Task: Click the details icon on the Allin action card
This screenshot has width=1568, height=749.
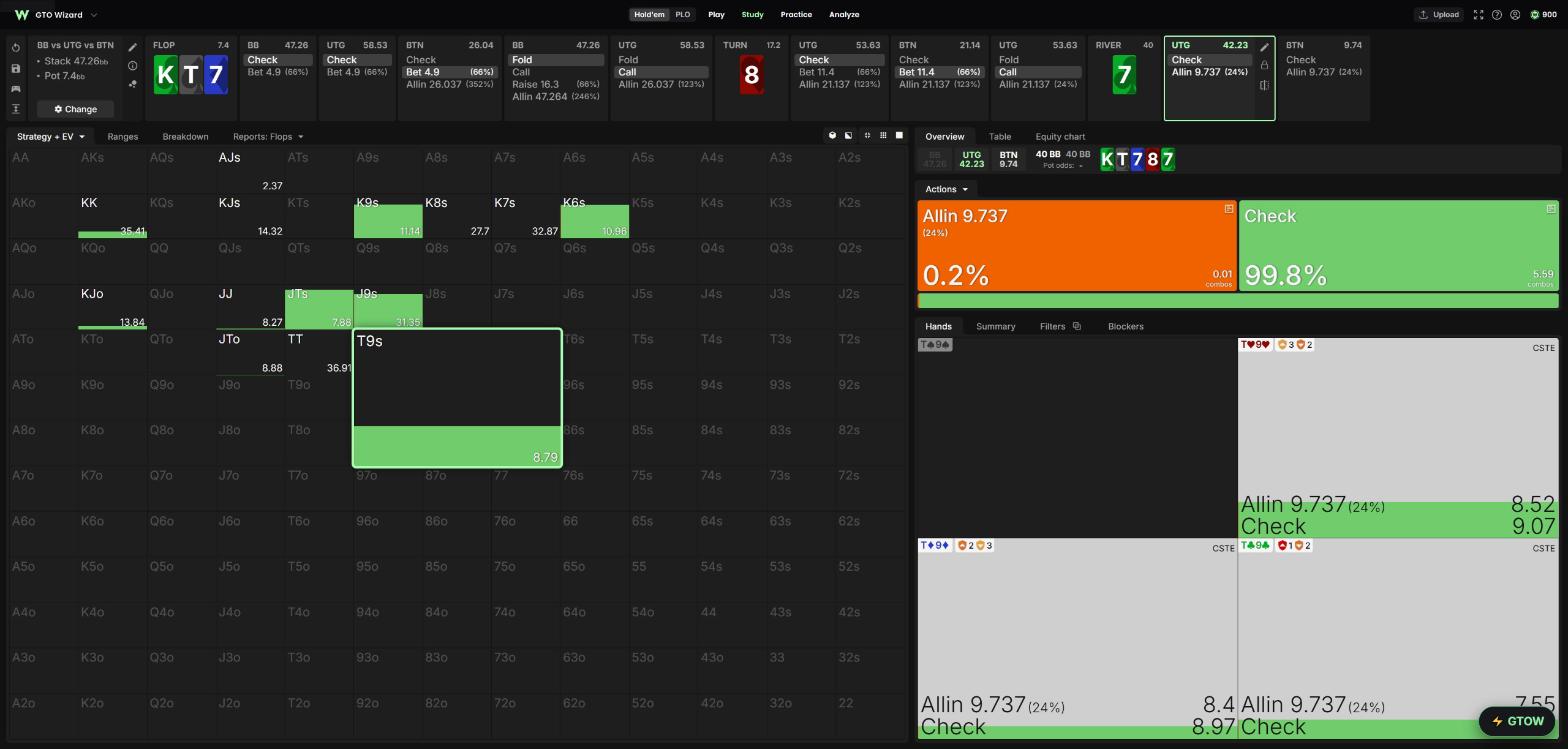Action: pos(1228,209)
